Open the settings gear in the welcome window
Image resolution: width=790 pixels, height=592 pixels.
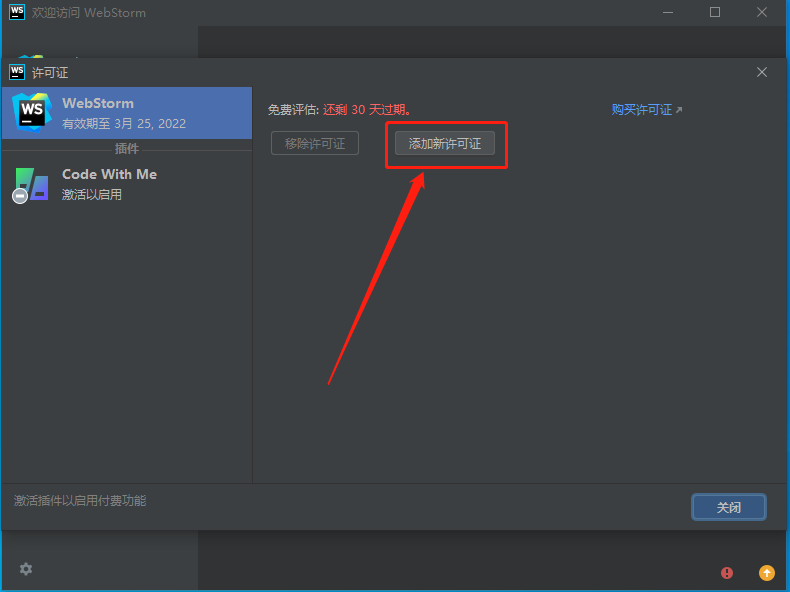pos(26,569)
